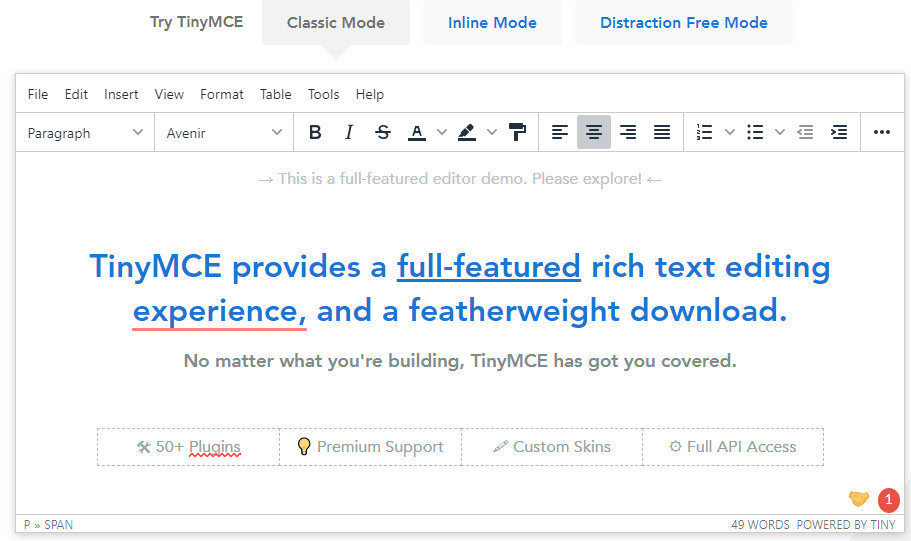Open the Paragraph block format dropdown
911x541 pixels.
85,133
